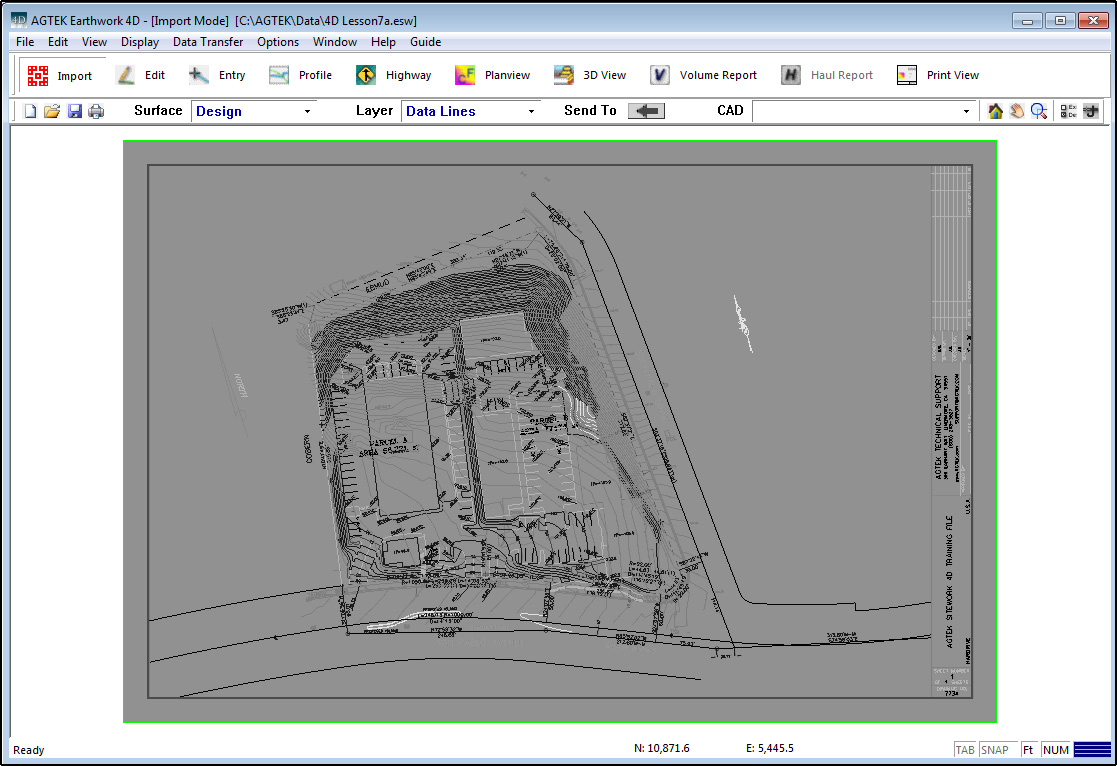Screen dimensions: 1117x766
Task: Click the Save file icon
Action: [x=75, y=111]
